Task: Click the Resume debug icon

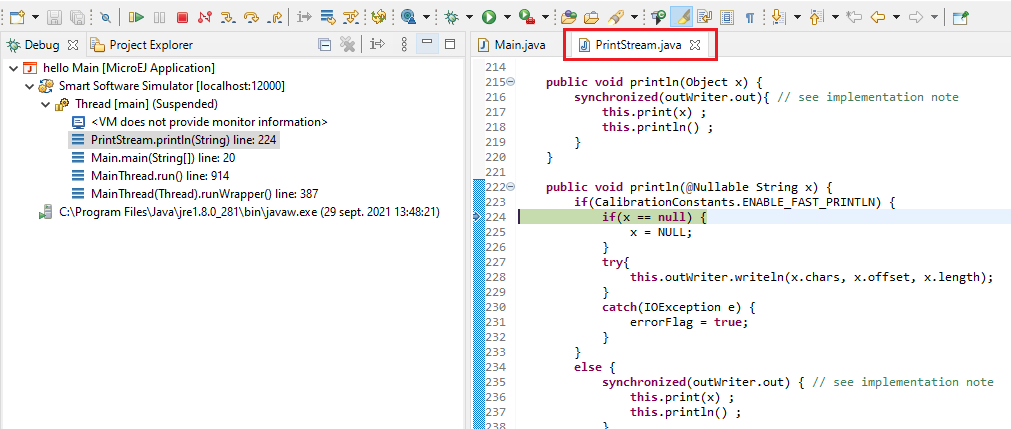Action: tap(136, 17)
